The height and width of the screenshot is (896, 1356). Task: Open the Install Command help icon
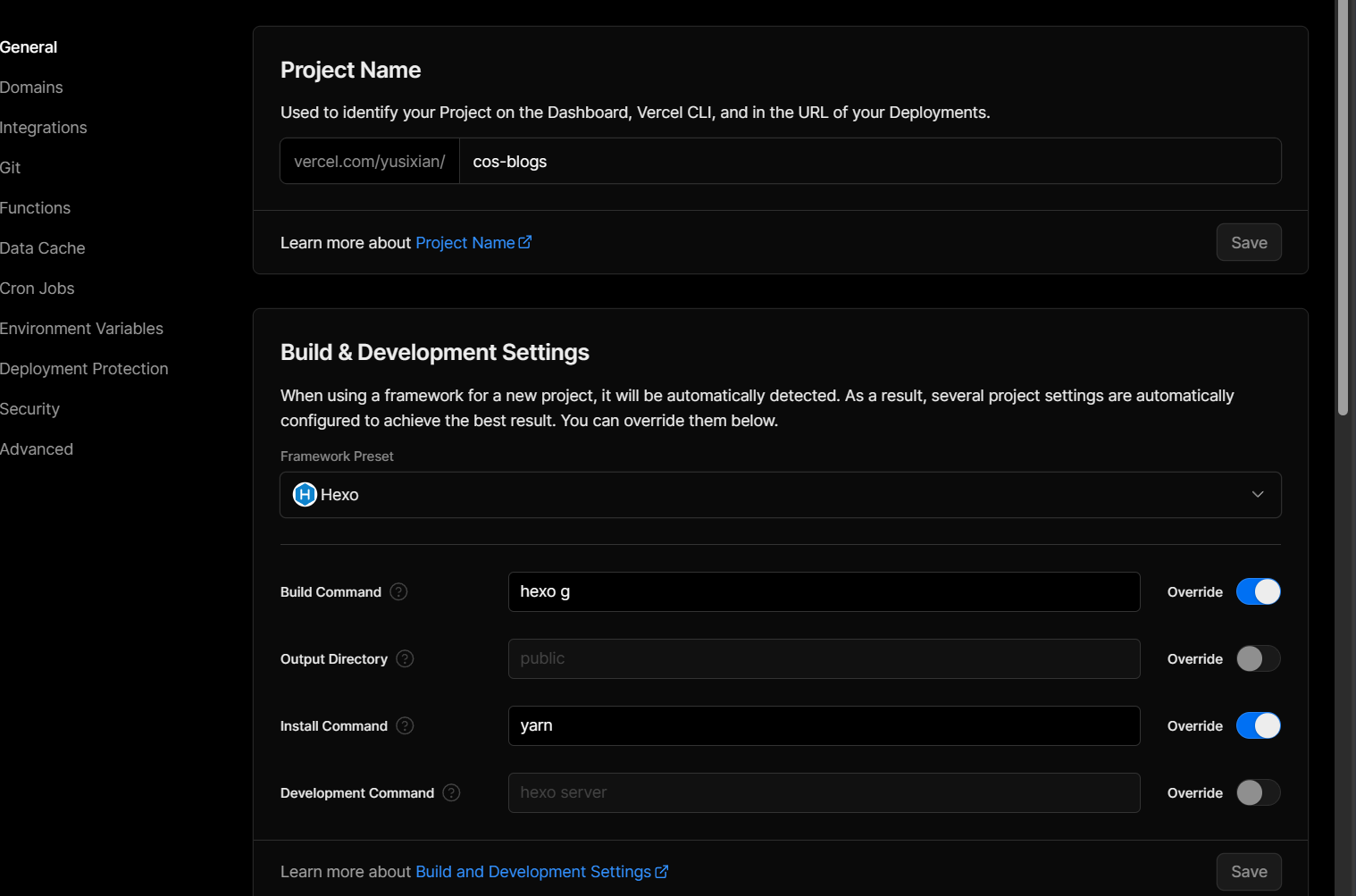[404, 725]
